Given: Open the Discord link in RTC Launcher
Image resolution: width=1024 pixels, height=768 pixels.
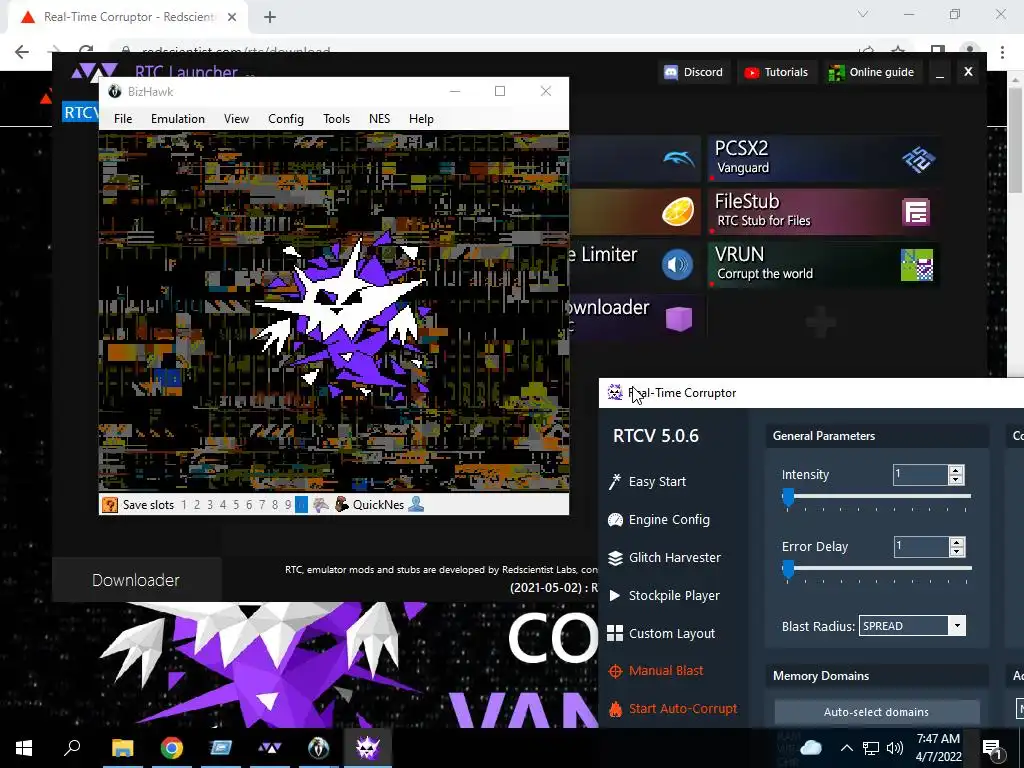Looking at the screenshot, I should (x=694, y=72).
